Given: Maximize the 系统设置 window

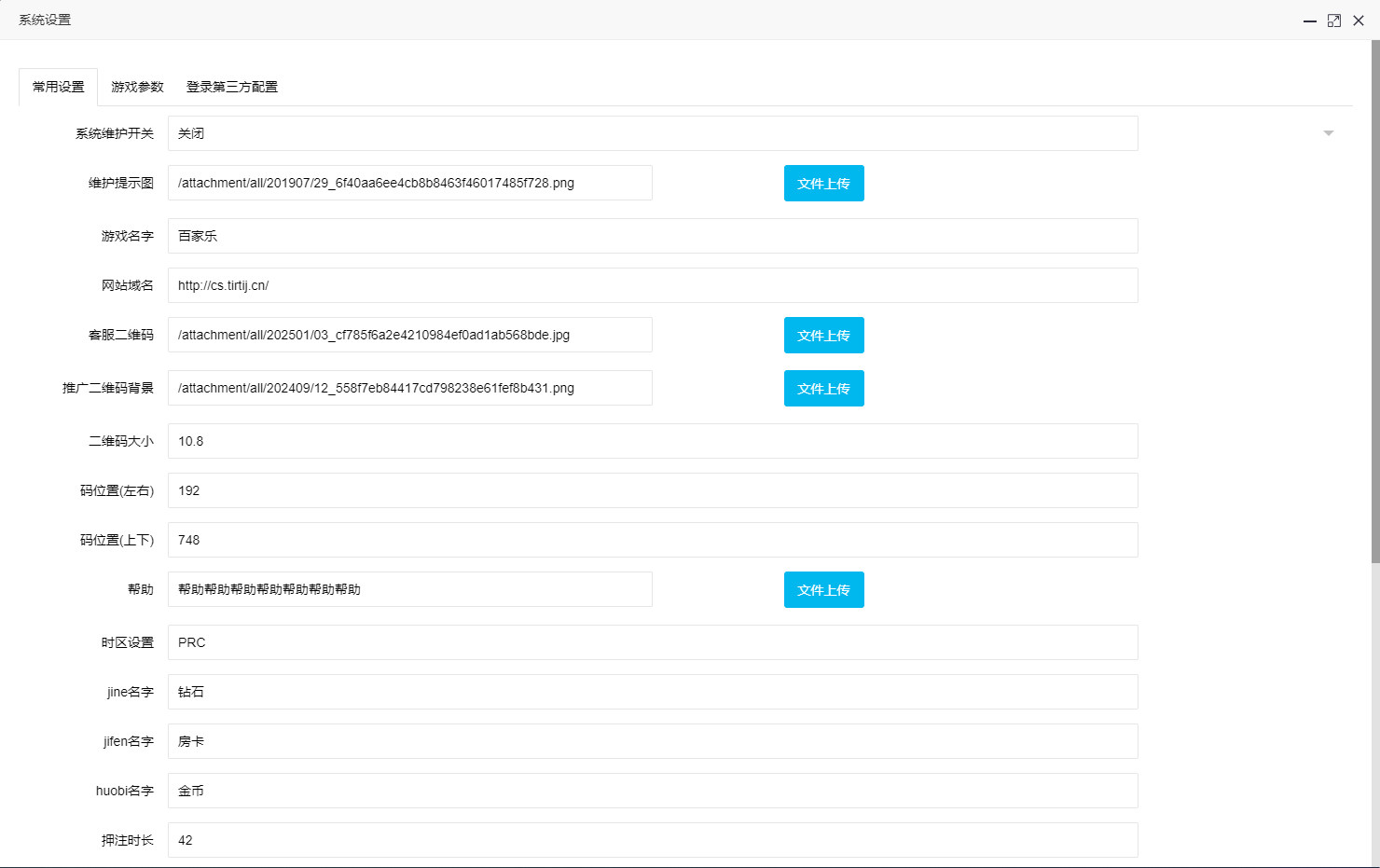Looking at the screenshot, I should [1334, 21].
